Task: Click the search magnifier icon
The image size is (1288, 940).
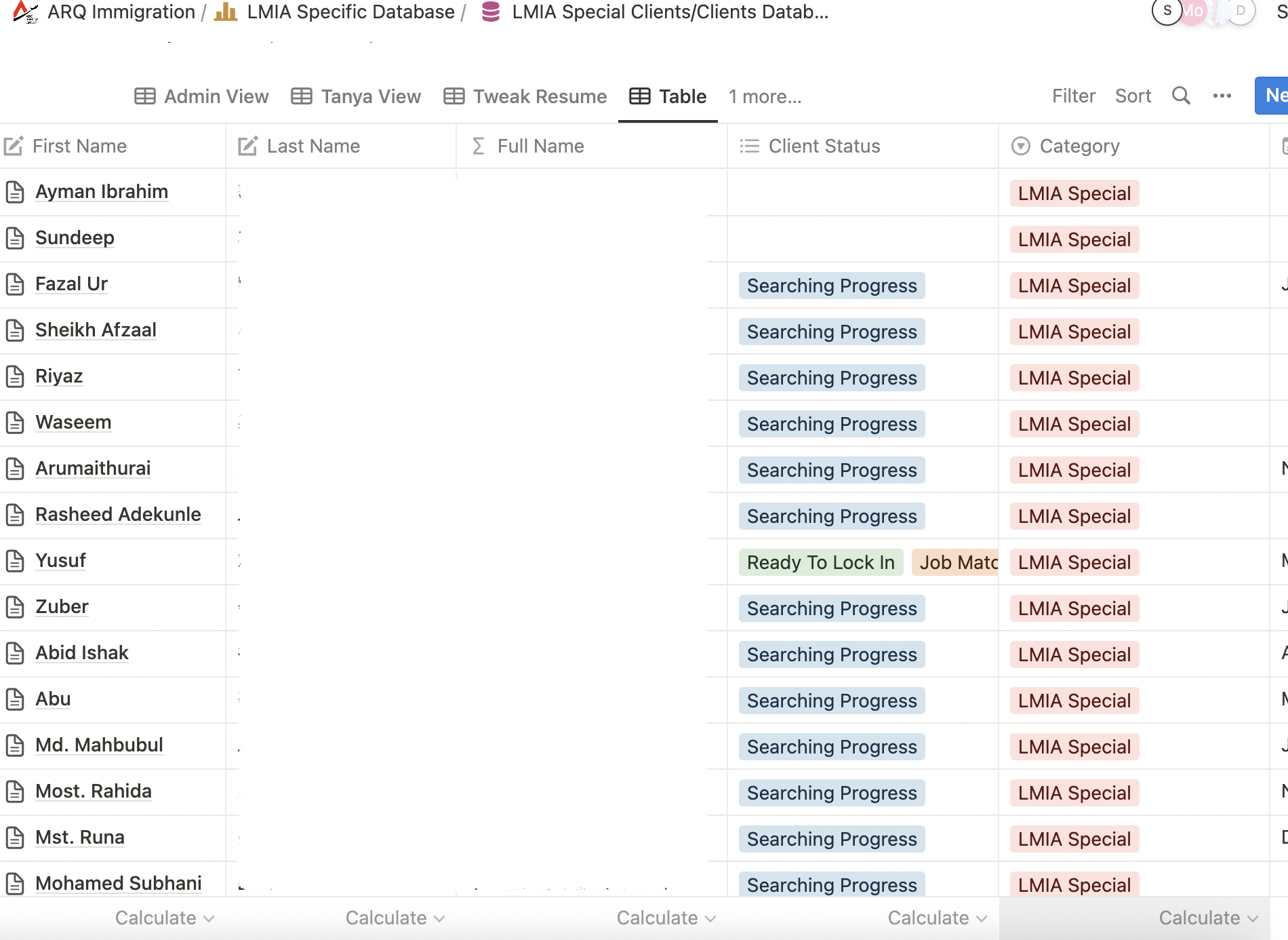Action: click(1181, 96)
